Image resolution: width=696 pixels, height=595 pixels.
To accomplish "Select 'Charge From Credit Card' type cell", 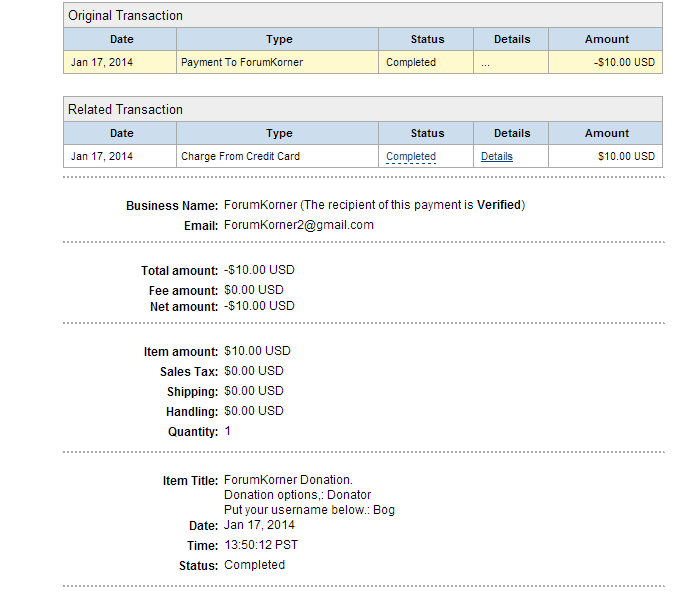I will point(277,156).
